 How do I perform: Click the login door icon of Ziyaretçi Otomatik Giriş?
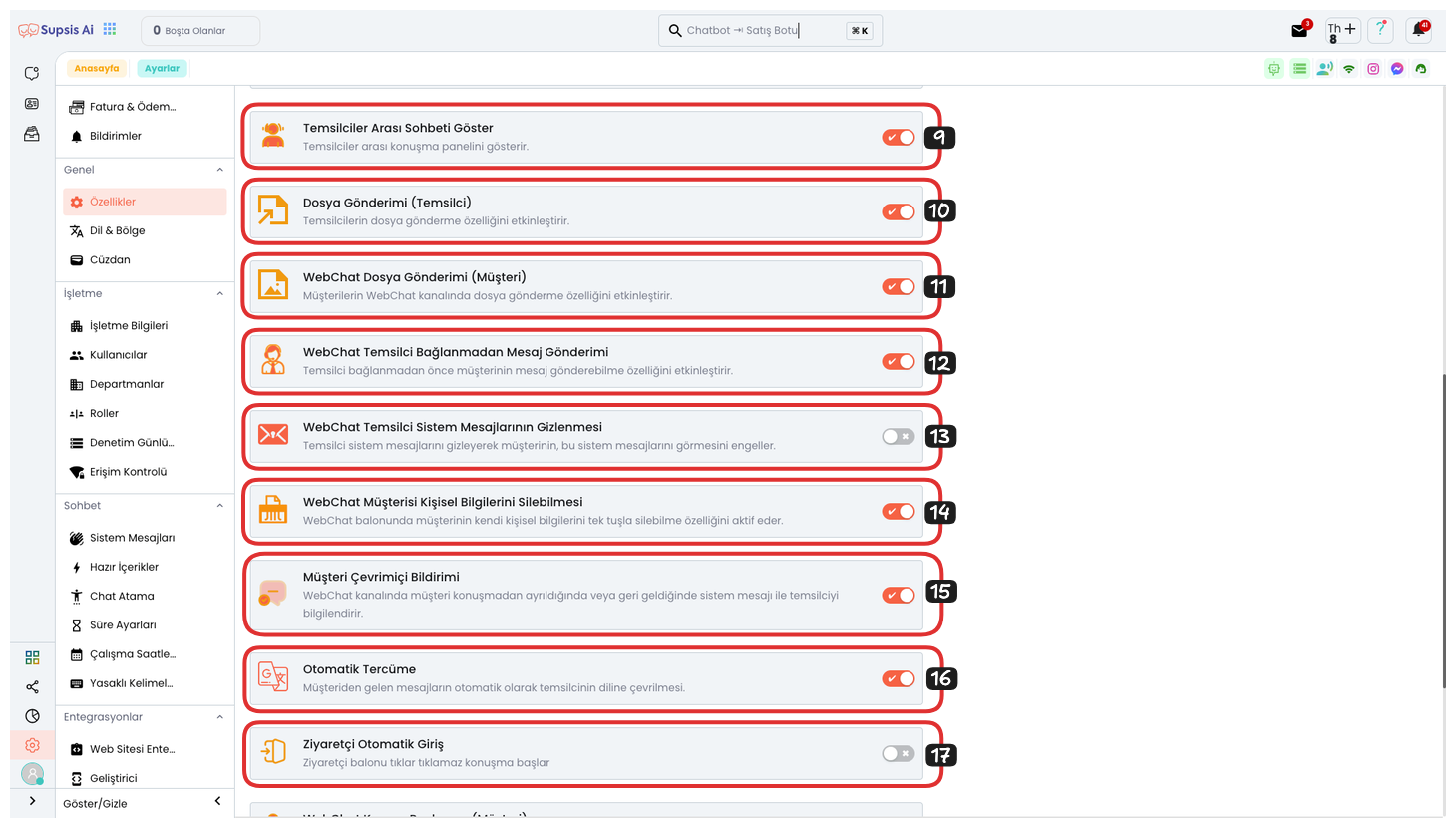(273, 752)
